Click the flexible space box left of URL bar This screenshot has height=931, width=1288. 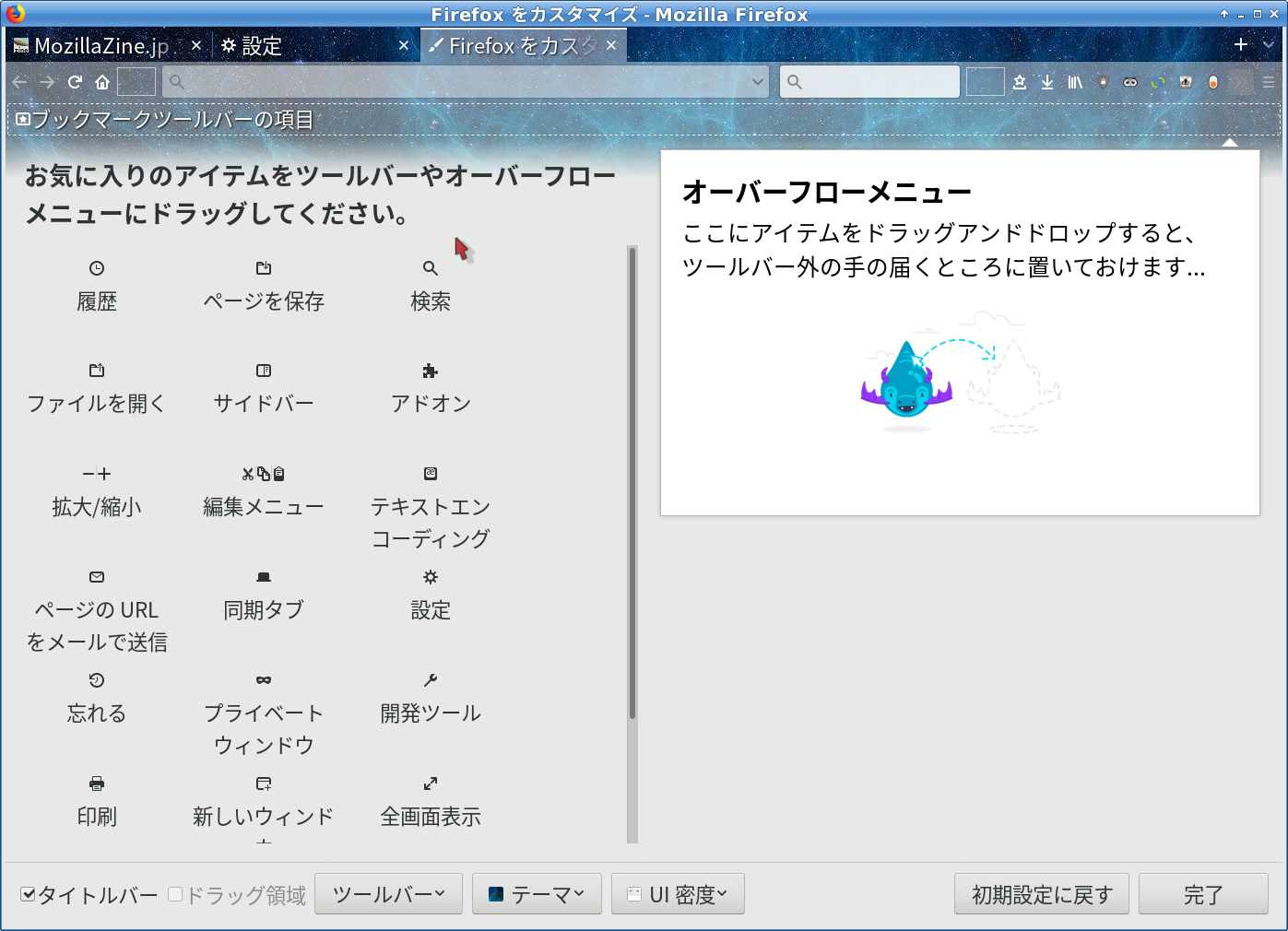pos(136,82)
